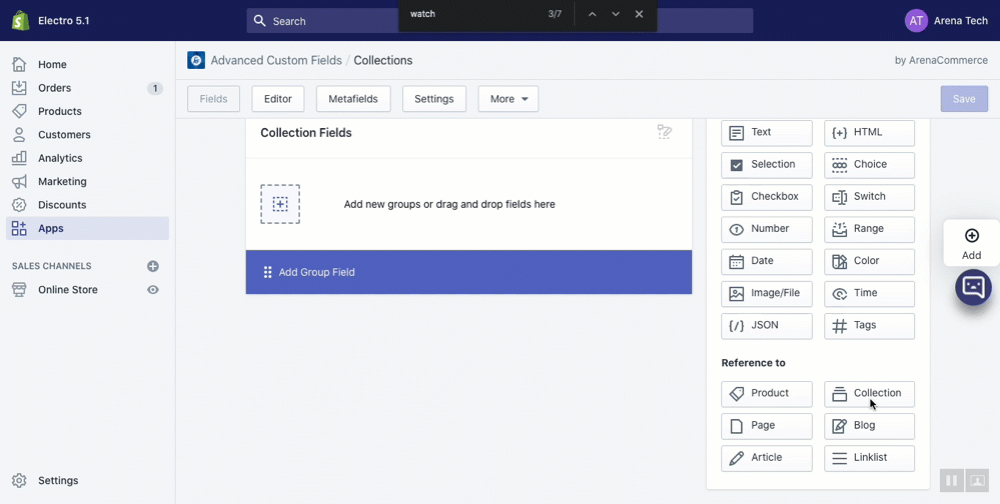The image size is (1000, 504).
Task: Add a Number field type
Action: tap(767, 229)
